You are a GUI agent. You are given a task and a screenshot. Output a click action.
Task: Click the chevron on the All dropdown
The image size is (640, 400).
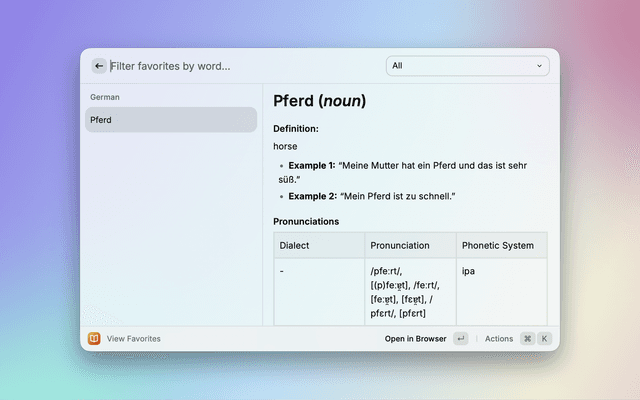point(540,66)
